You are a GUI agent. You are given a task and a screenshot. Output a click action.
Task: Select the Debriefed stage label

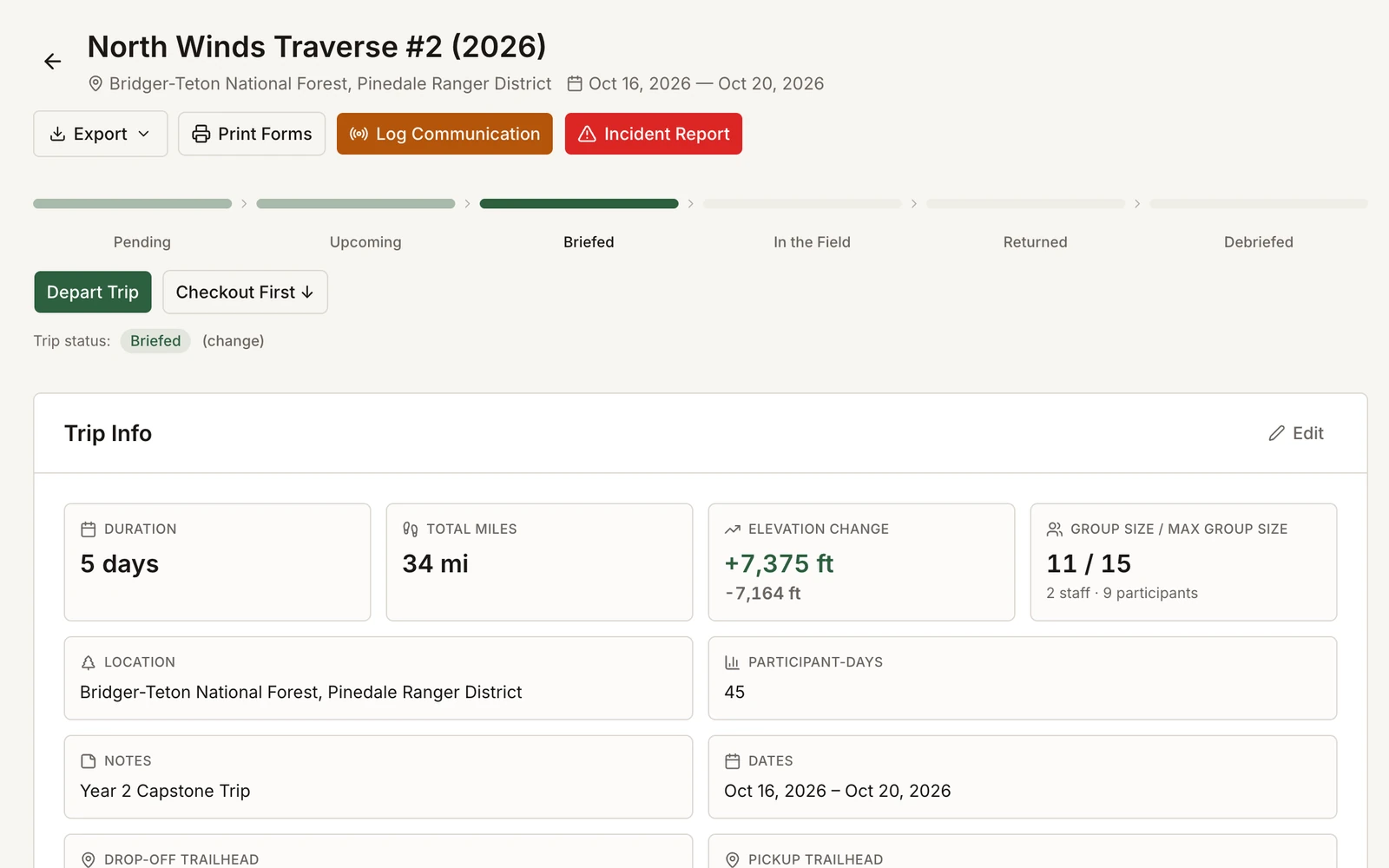tap(1258, 242)
